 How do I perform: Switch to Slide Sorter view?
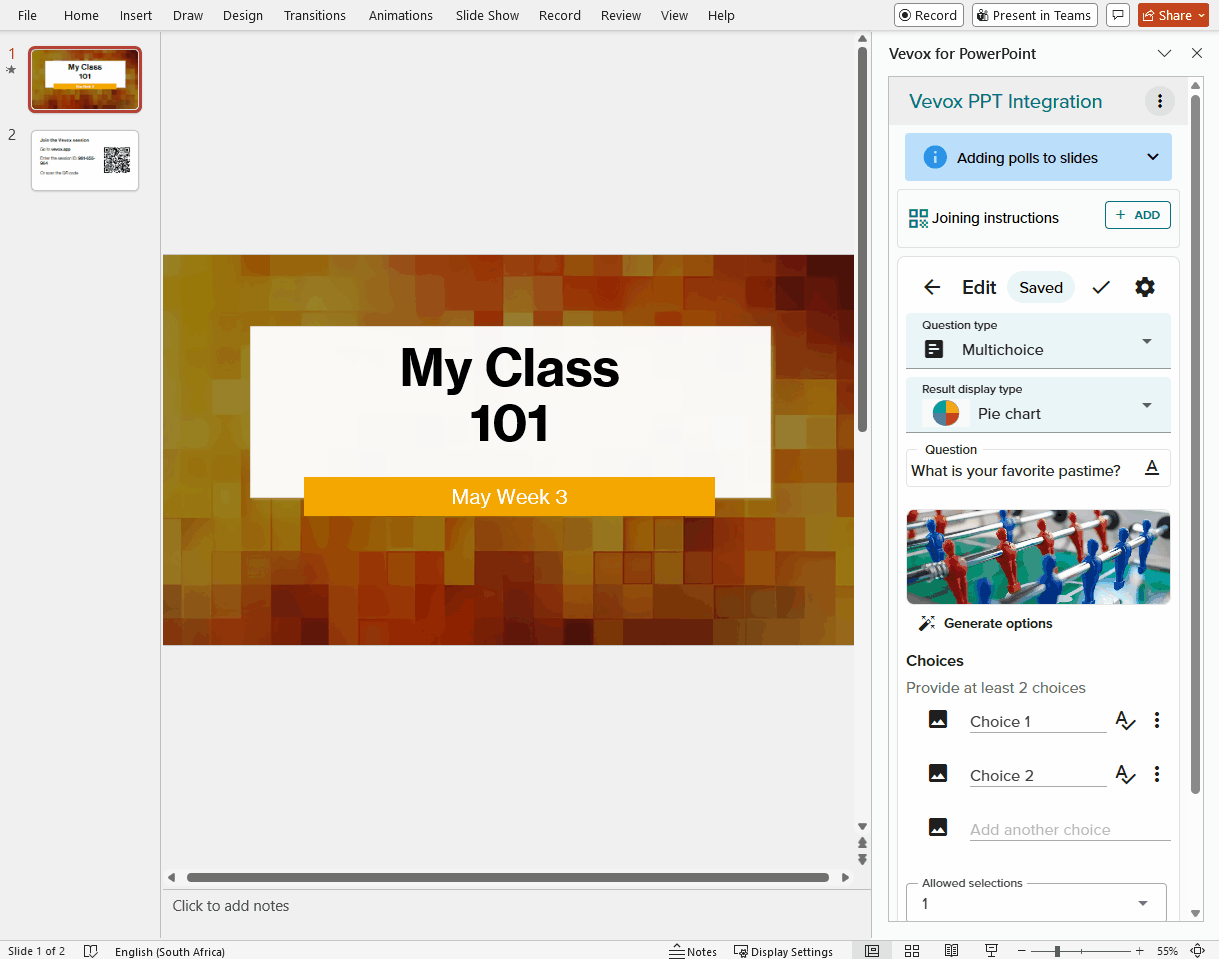click(912, 951)
